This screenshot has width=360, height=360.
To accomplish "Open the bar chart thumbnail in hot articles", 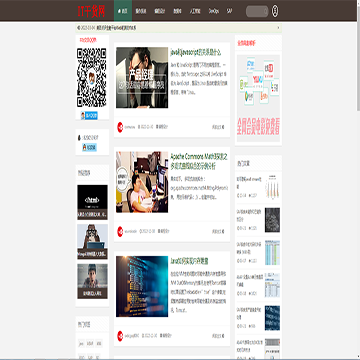I will [272, 187].
